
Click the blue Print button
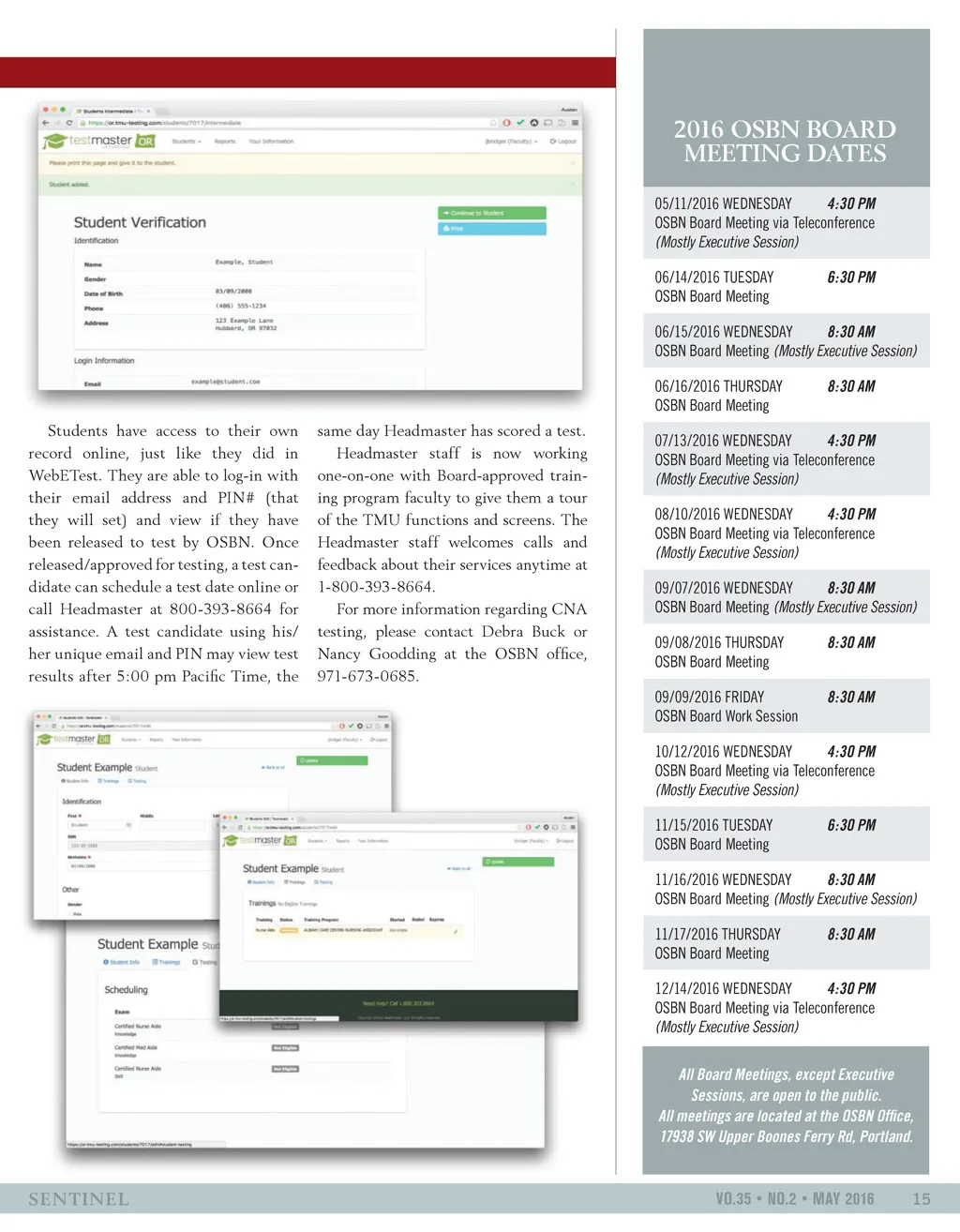point(491,229)
